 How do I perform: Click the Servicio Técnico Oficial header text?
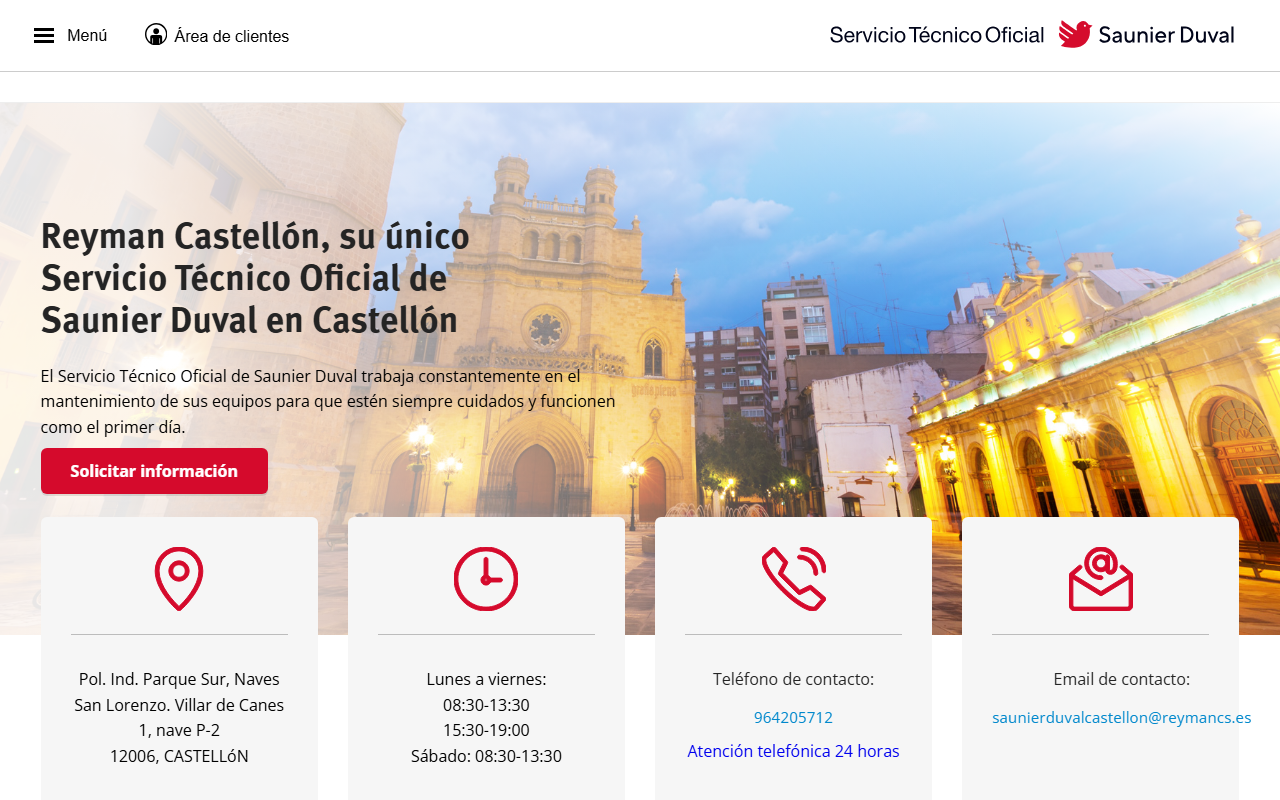936,35
